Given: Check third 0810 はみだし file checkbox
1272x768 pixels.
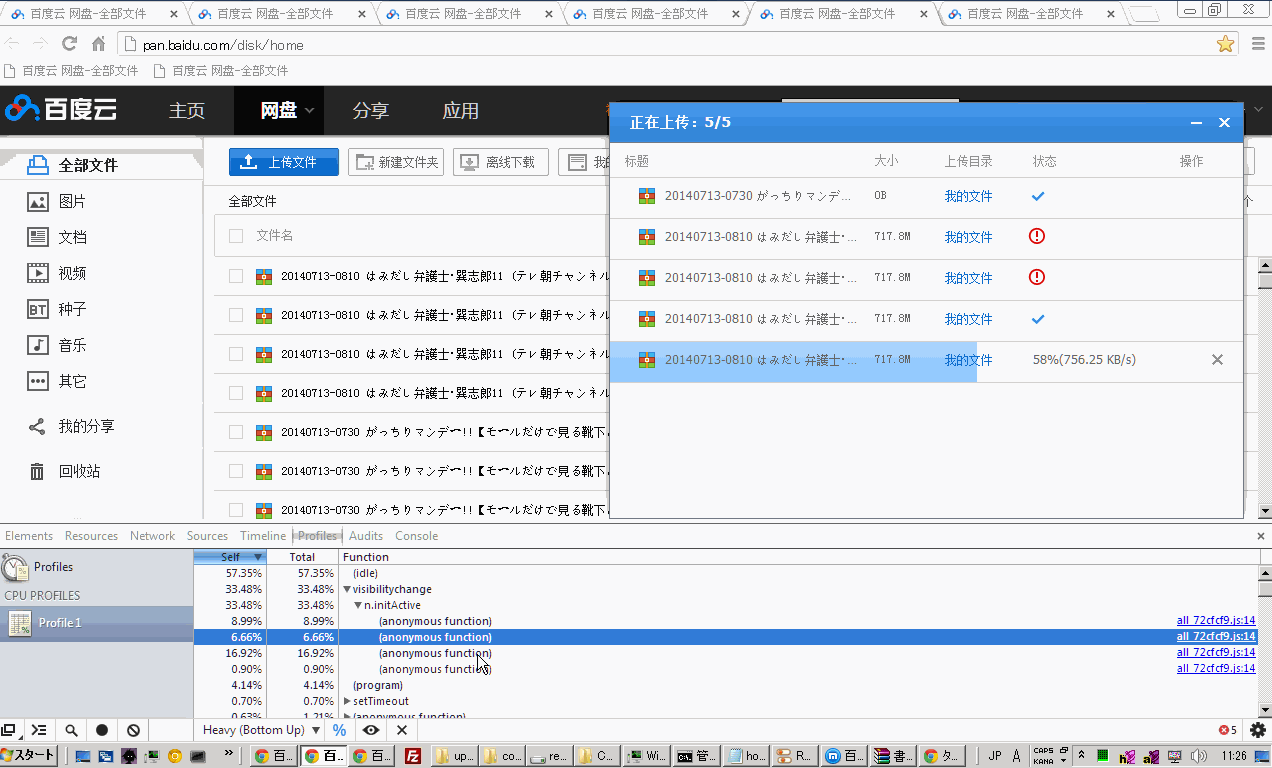Looking at the screenshot, I should [236, 354].
